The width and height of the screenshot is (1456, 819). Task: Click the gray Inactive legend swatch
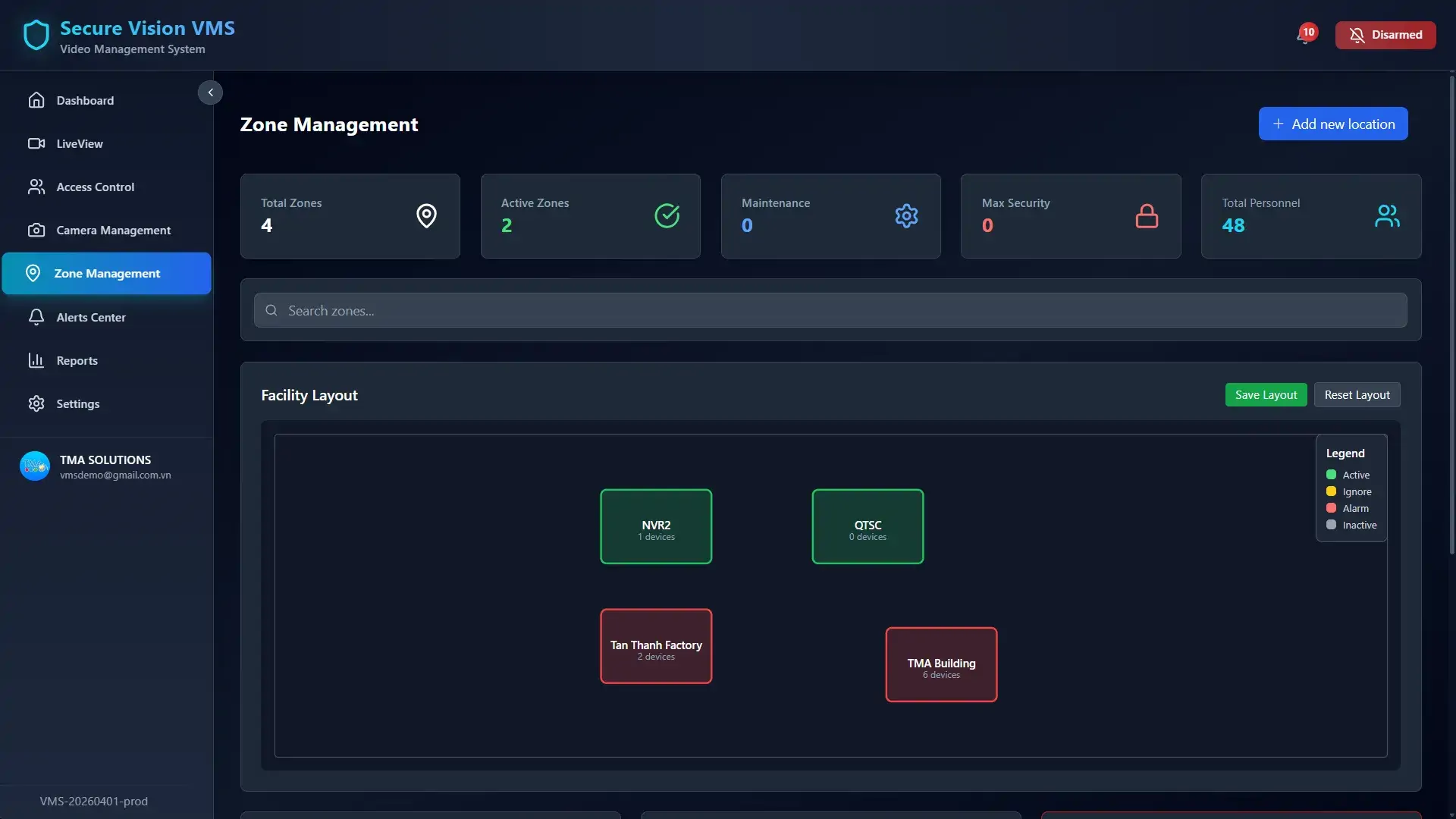coord(1331,525)
